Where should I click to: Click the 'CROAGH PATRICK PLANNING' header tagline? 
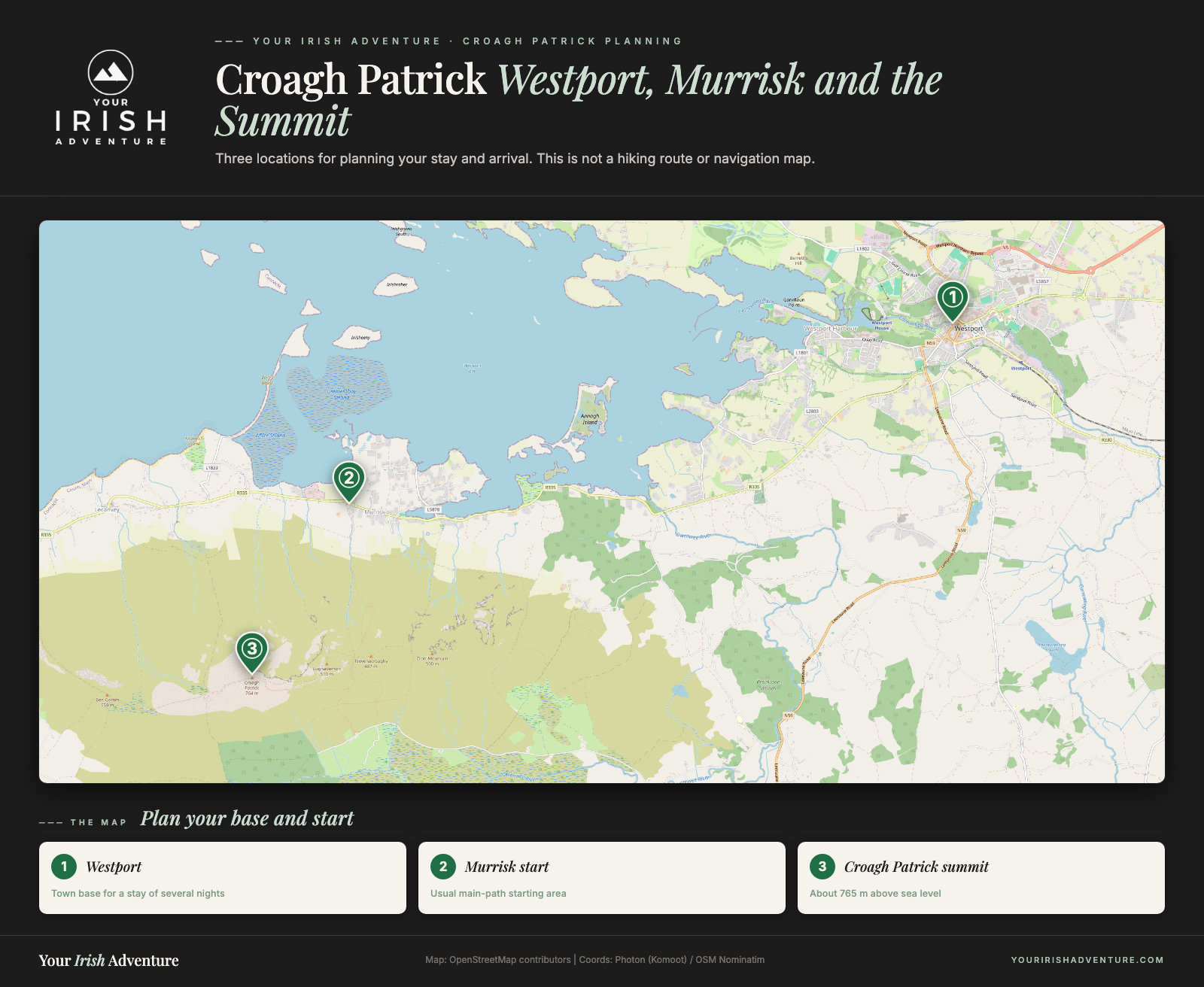pyautogui.click(x=572, y=41)
